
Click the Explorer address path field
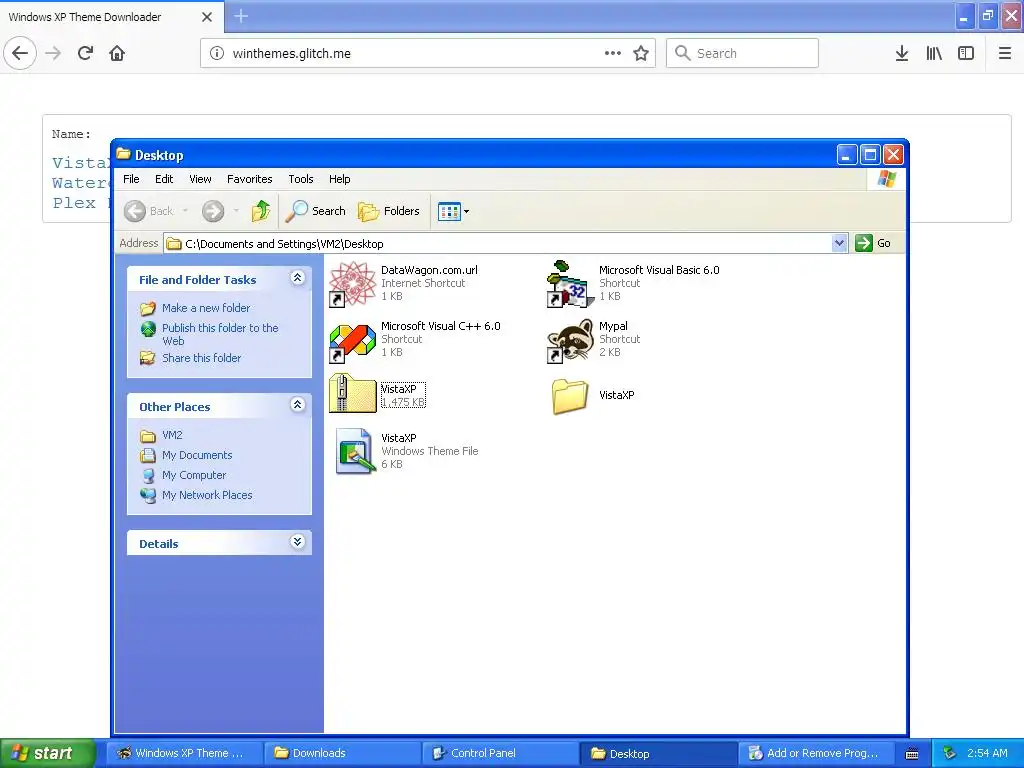coord(498,244)
